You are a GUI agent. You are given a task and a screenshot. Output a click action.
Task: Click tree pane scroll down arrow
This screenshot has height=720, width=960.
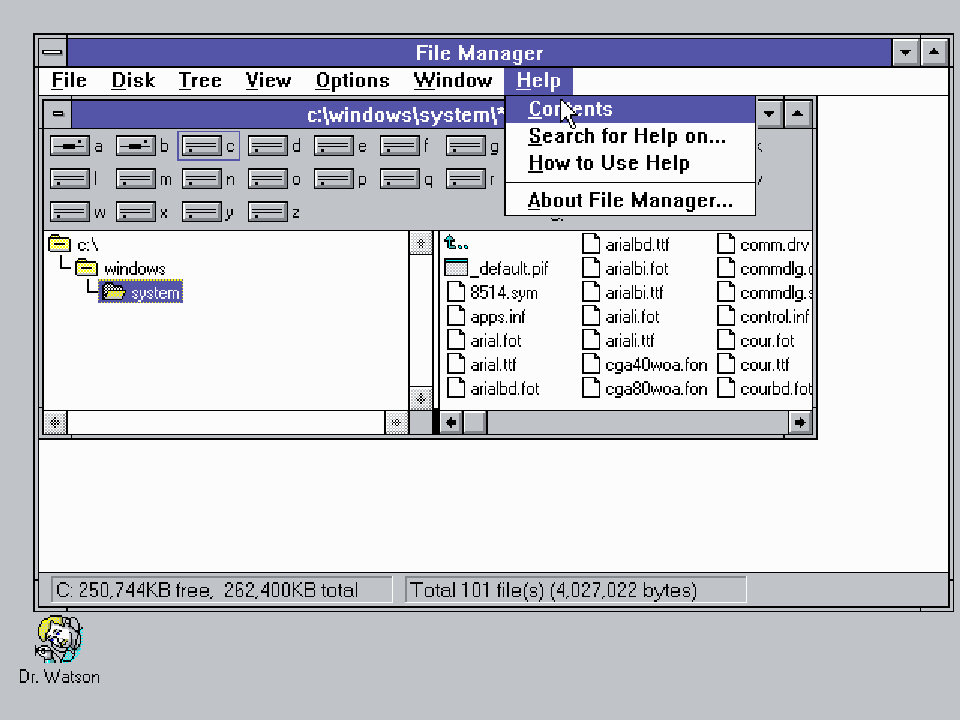(x=421, y=399)
